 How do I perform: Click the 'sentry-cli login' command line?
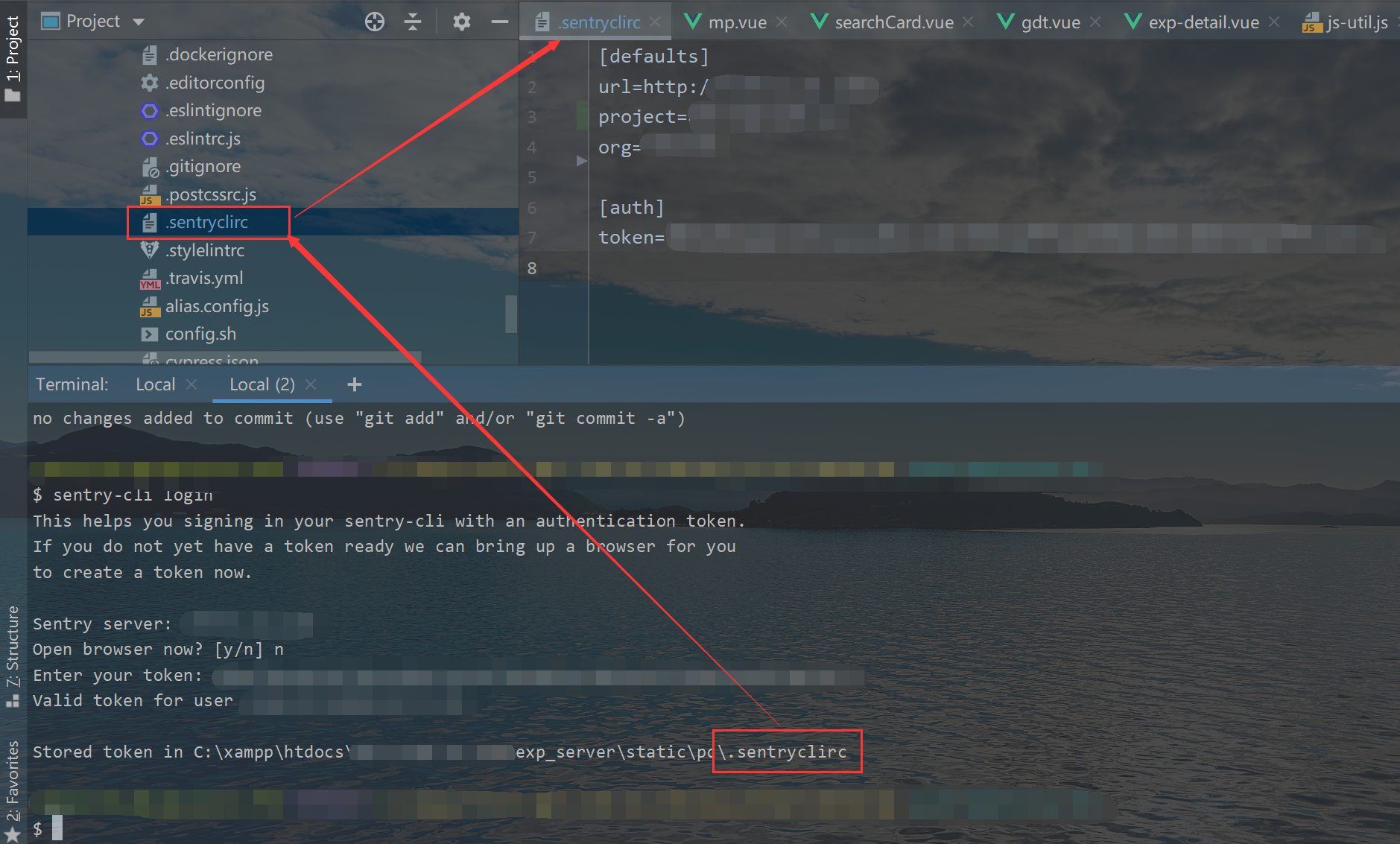(x=123, y=495)
